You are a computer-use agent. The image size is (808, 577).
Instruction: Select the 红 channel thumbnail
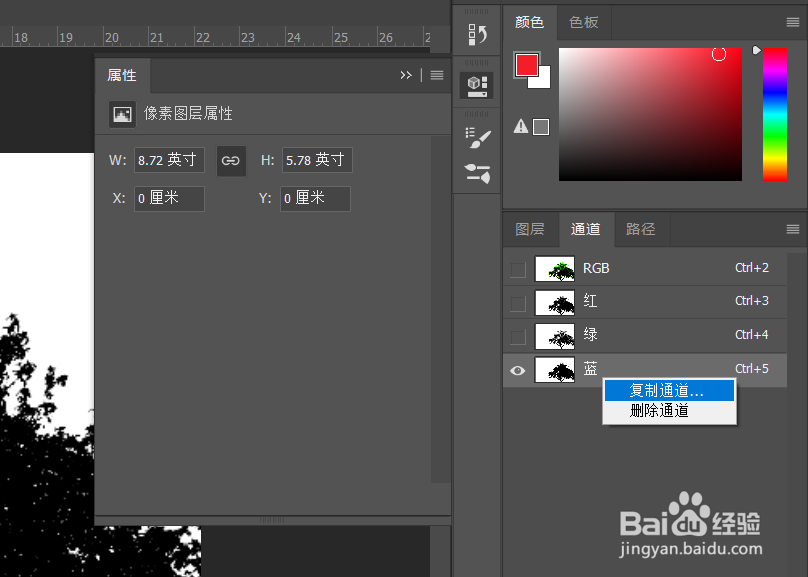tap(554, 303)
